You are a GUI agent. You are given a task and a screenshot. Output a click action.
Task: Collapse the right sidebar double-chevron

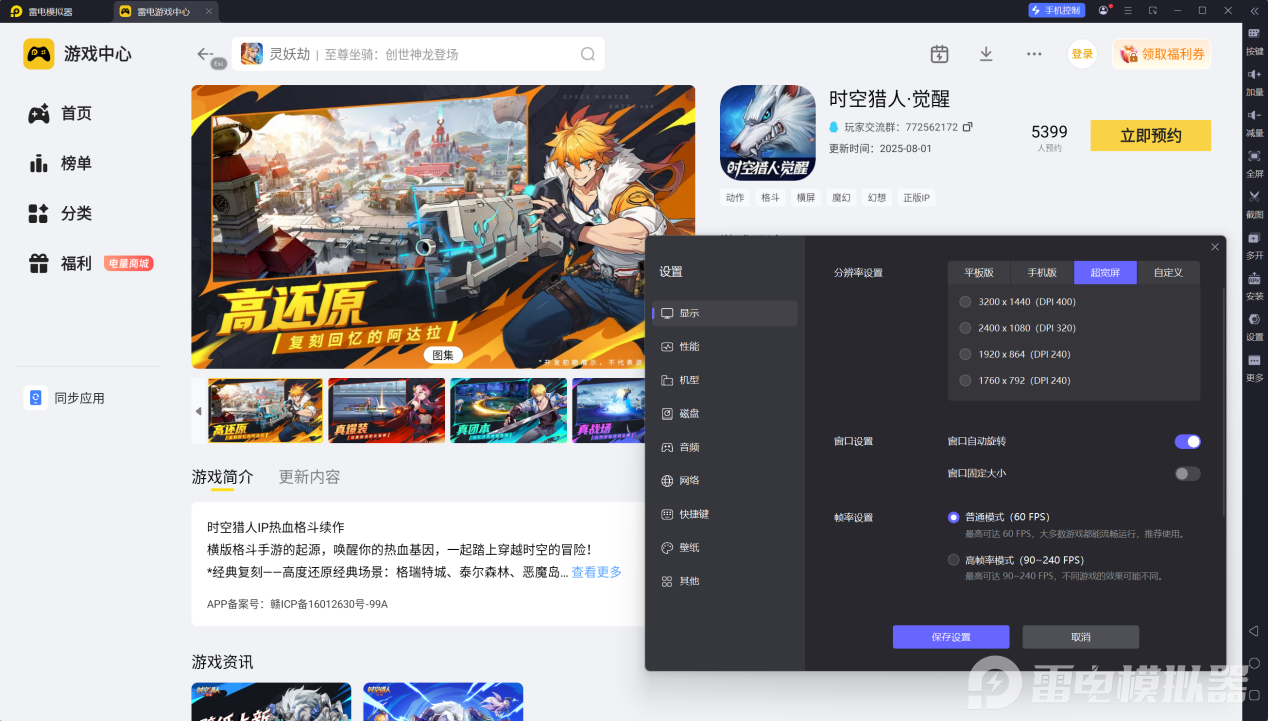[x=1254, y=10]
